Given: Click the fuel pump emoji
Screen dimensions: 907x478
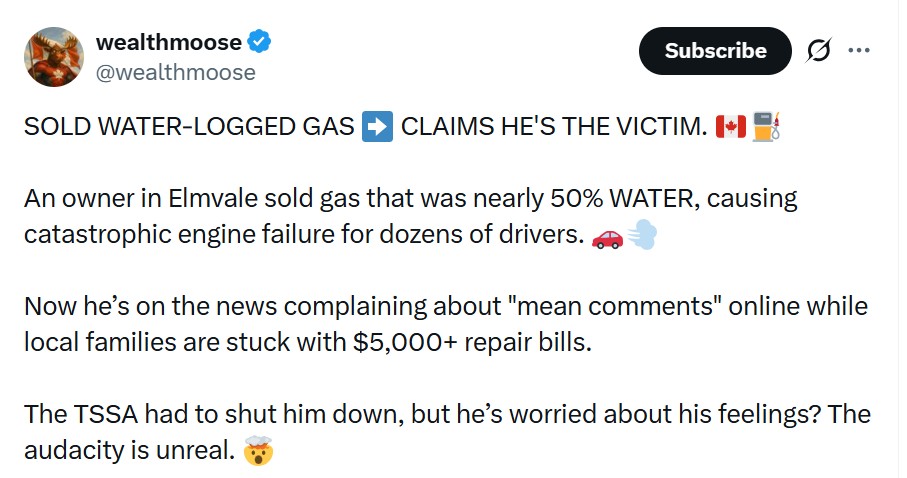Looking at the screenshot, I should point(765,130).
